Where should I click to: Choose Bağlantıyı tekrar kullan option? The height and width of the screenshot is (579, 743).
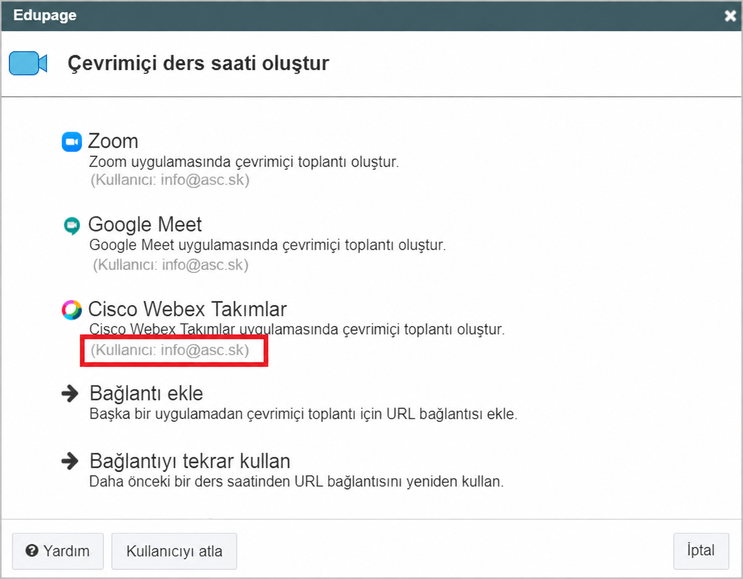[190, 461]
